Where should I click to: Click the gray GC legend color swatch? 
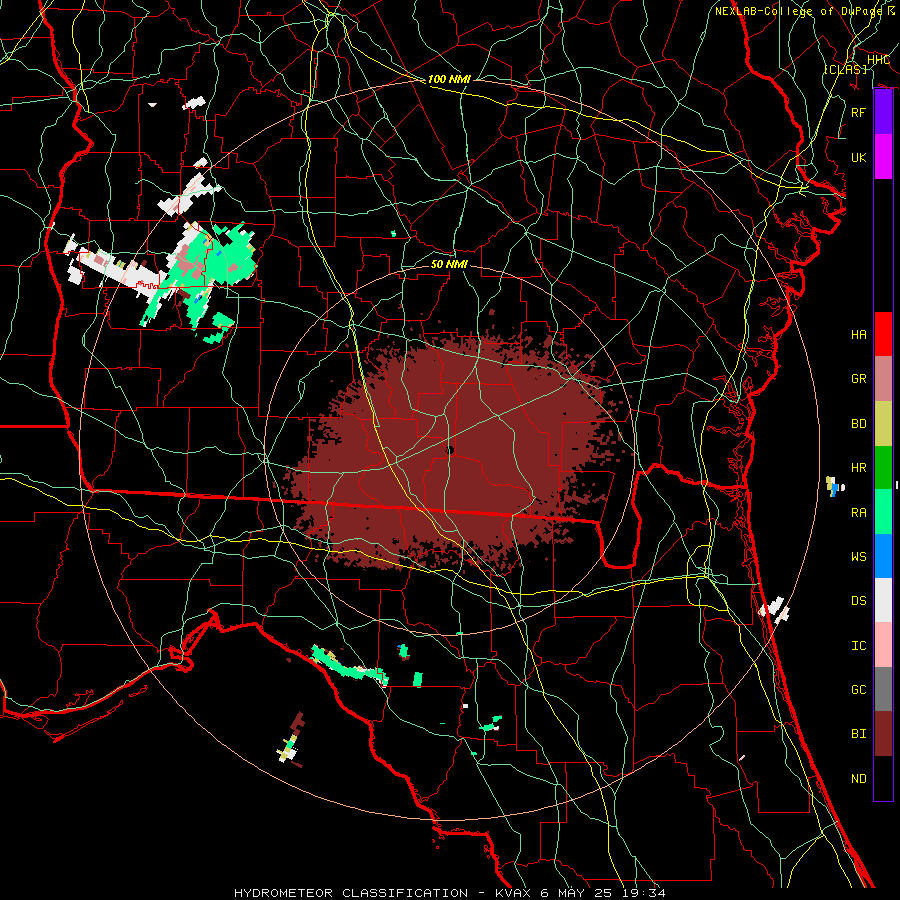(x=883, y=689)
